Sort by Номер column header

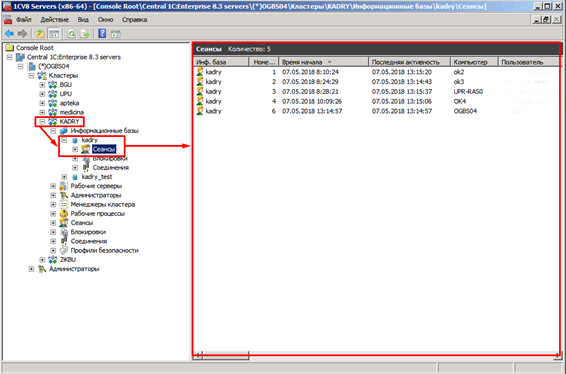pyautogui.click(x=264, y=62)
